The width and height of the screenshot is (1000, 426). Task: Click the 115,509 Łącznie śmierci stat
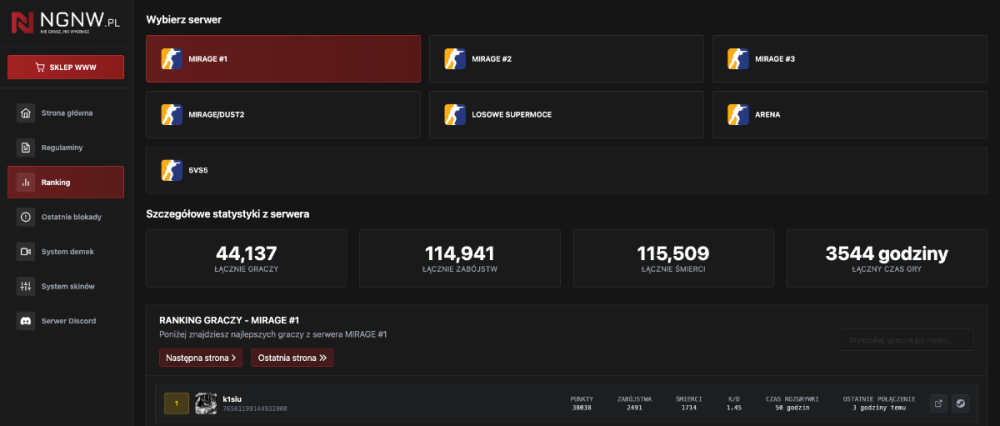pos(673,258)
